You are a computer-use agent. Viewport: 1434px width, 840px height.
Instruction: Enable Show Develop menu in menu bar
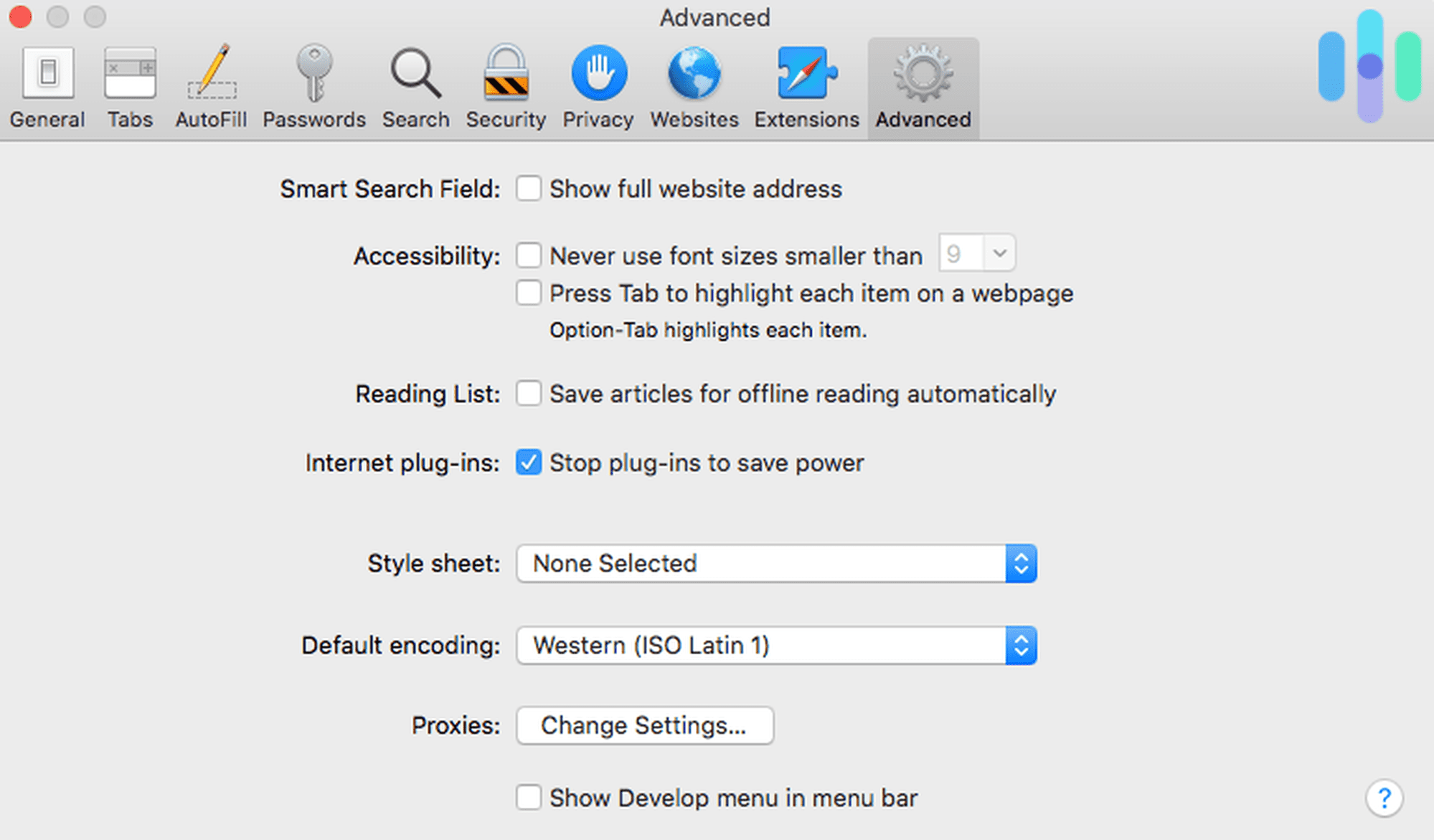point(529,797)
